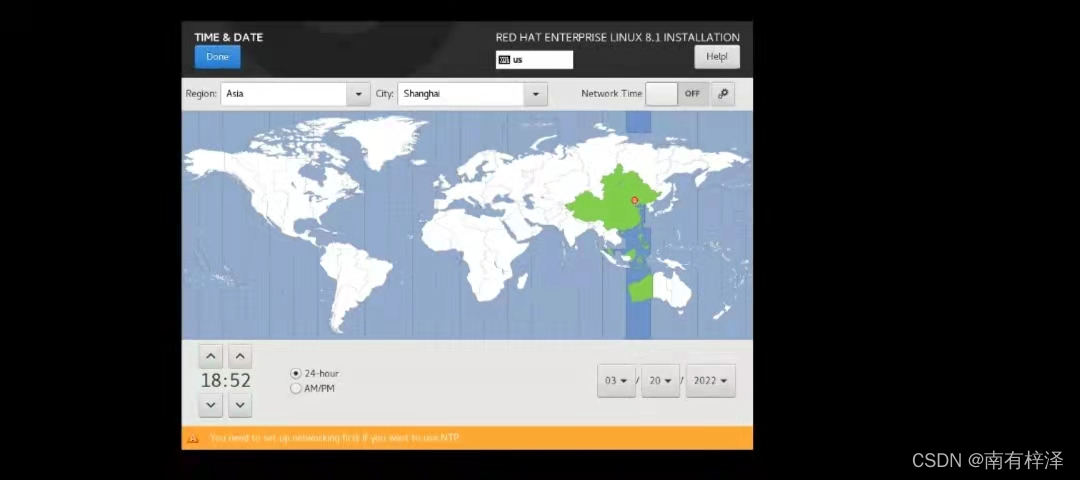Increase the hour with up arrow
This screenshot has width=1080, height=480.
(211, 356)
